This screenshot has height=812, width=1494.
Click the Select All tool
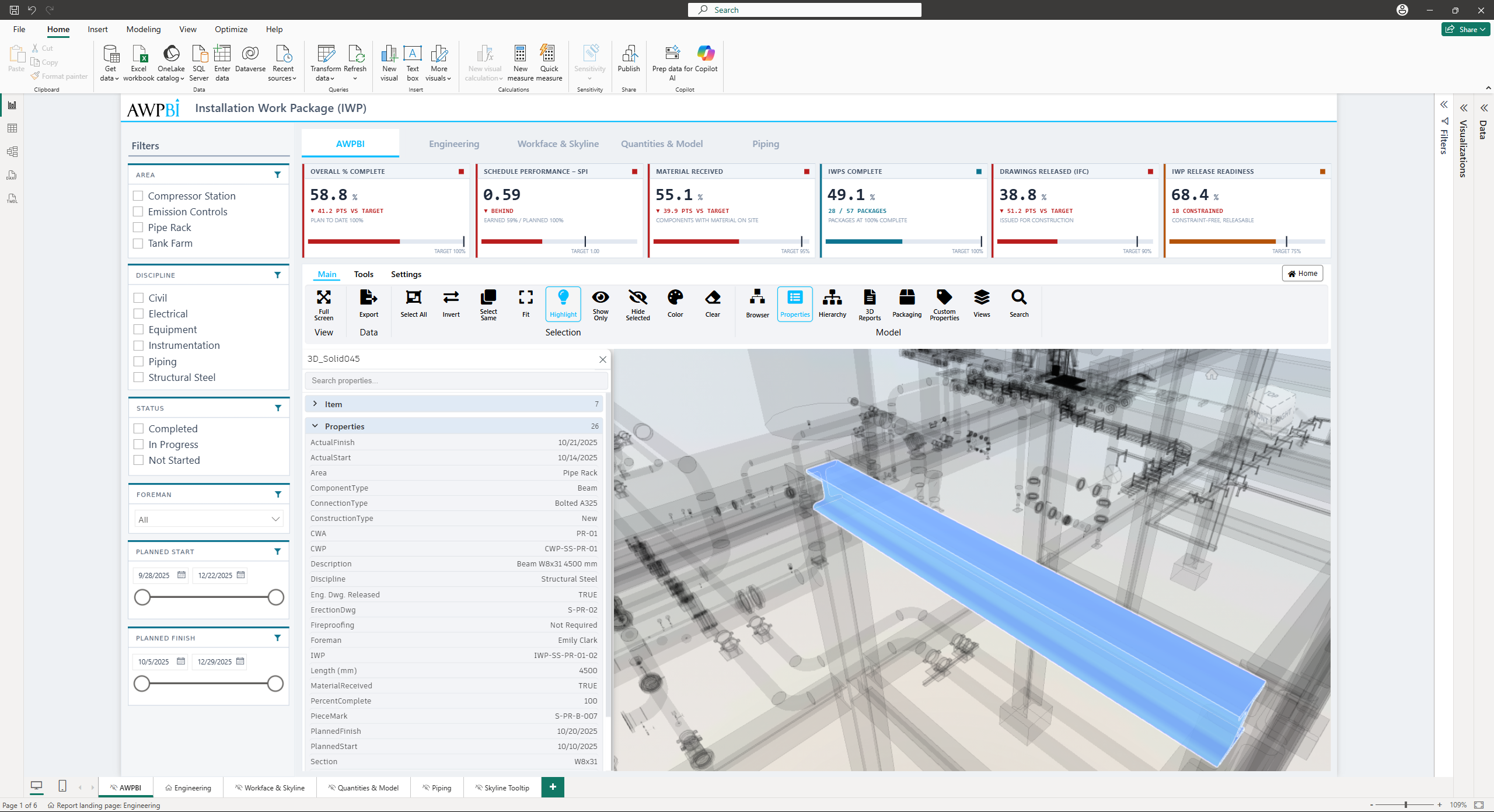414,304
